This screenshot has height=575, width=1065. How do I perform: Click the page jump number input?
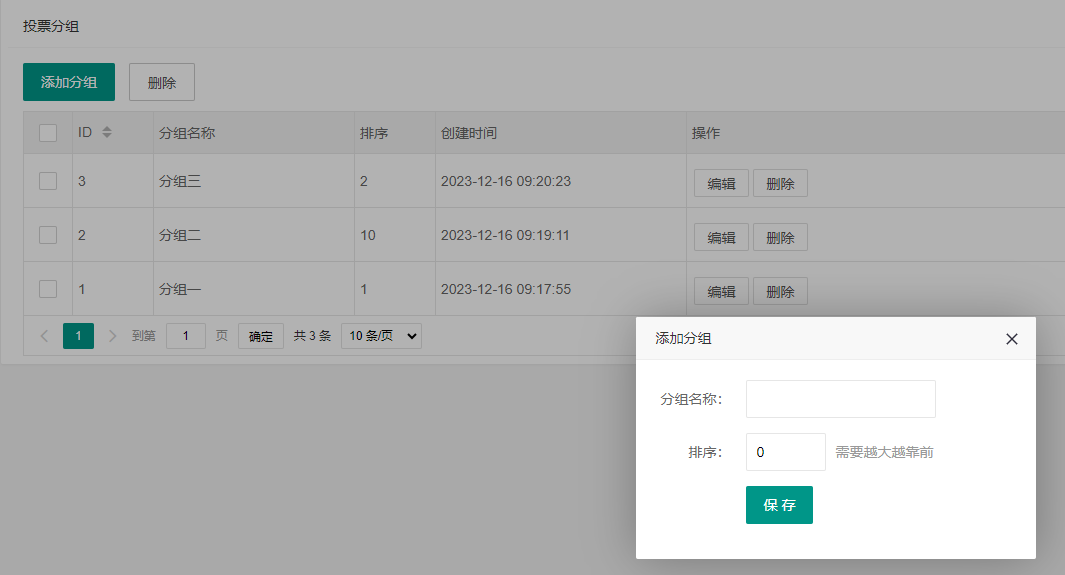point(186,336)
